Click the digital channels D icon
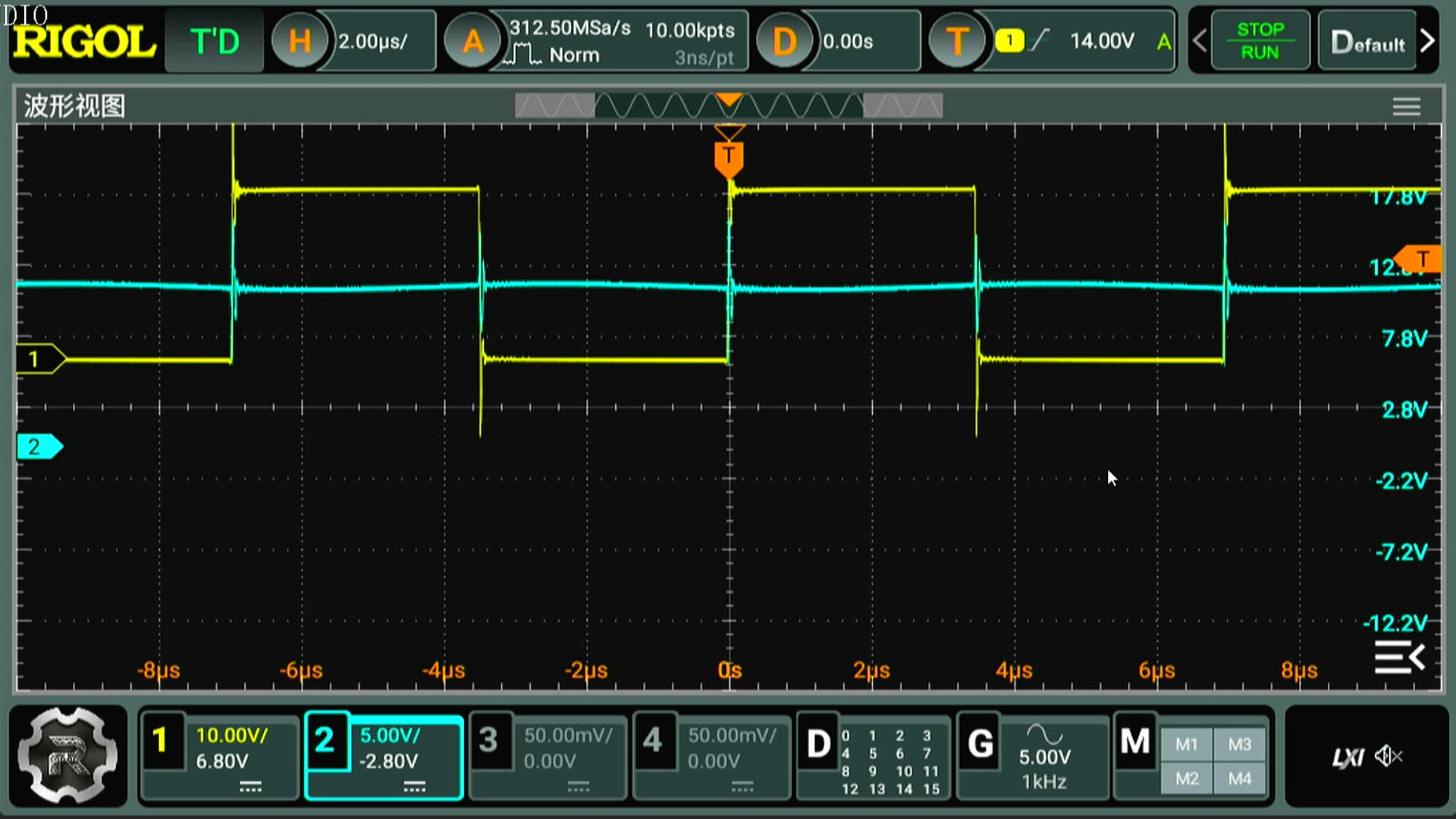 tap(818, 744)
